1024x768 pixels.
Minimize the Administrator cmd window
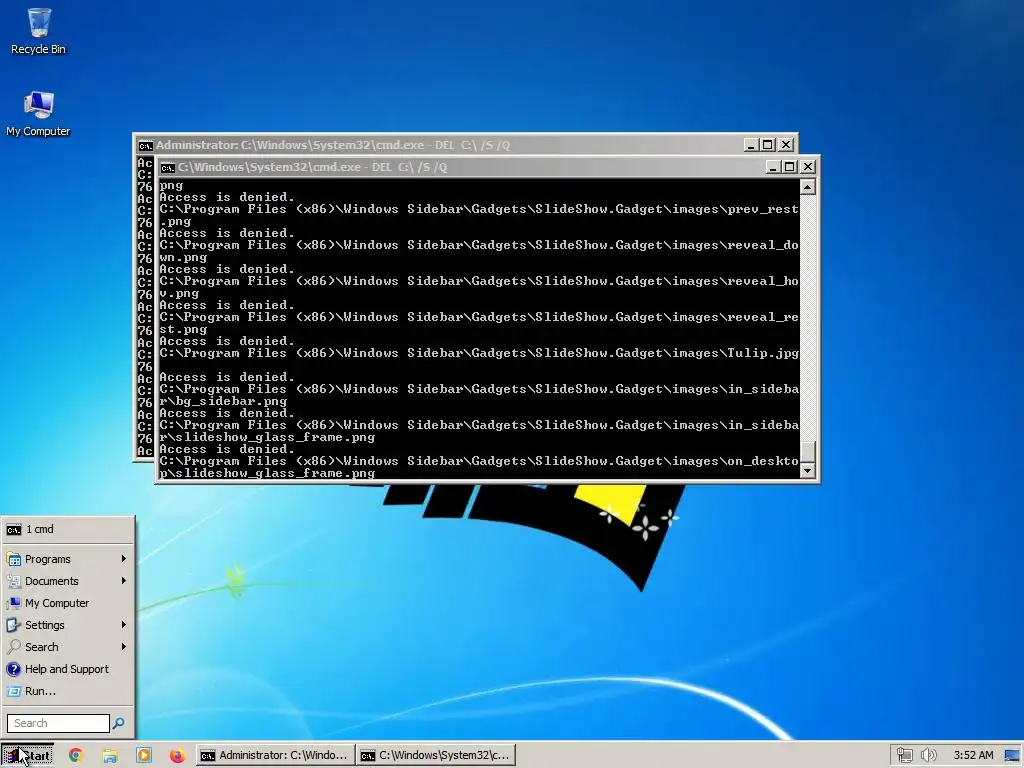(x=751, y=145)
